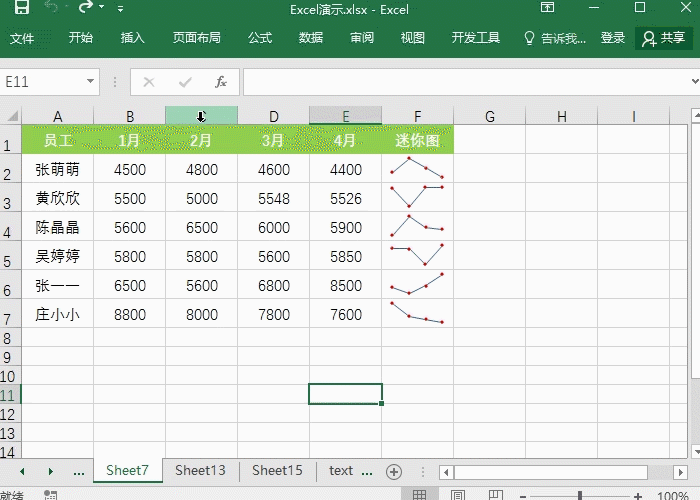Click the Save icon in quick access toolbar
The width and height of the screenshot is (700, 500).
(21, 7)
